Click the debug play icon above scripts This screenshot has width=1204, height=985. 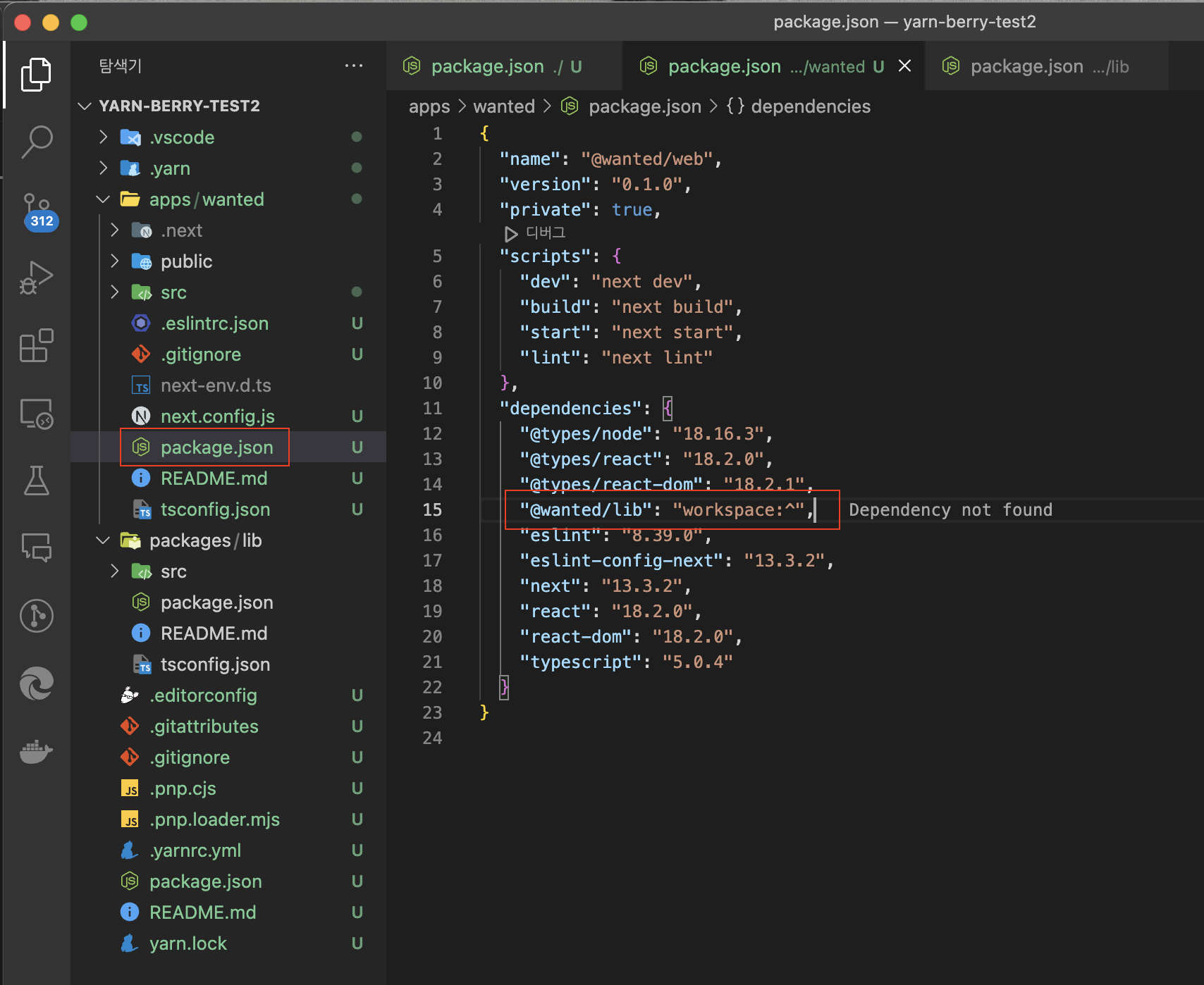tap(511, 233)
